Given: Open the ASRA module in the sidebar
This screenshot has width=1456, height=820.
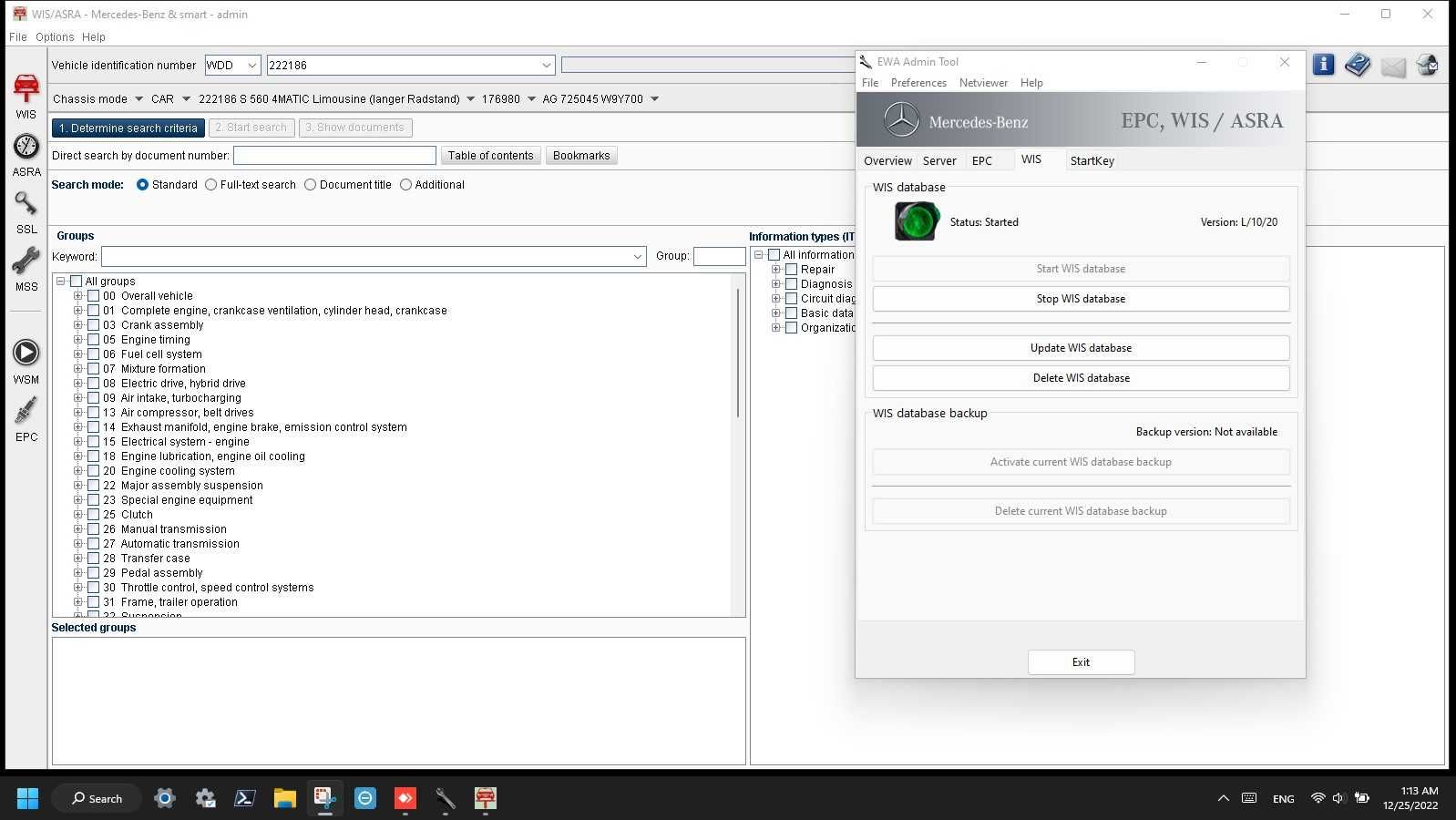Looking at the screenshot, I should pos(26,155).
